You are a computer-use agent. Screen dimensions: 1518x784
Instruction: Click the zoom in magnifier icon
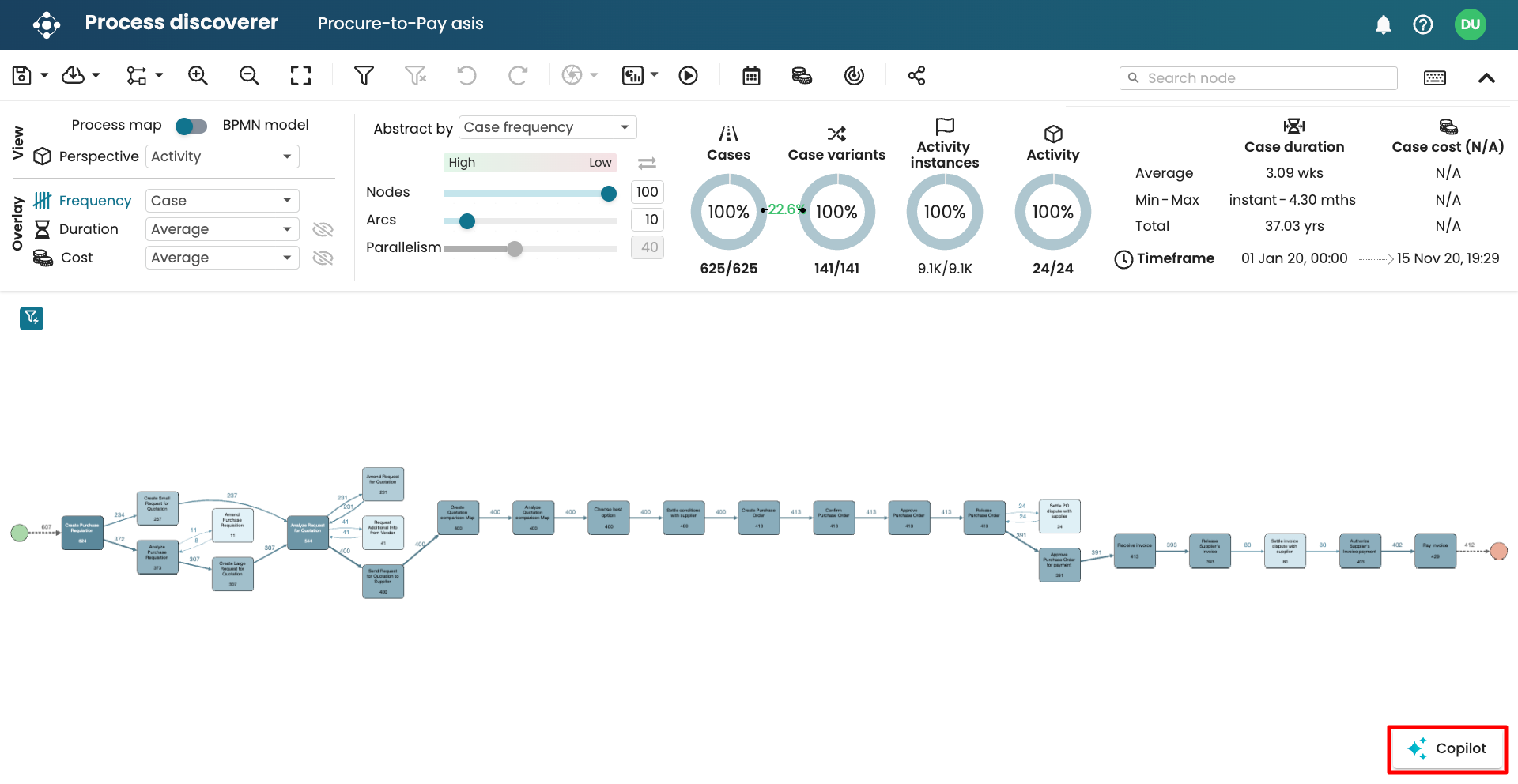[x=198, y=76]
